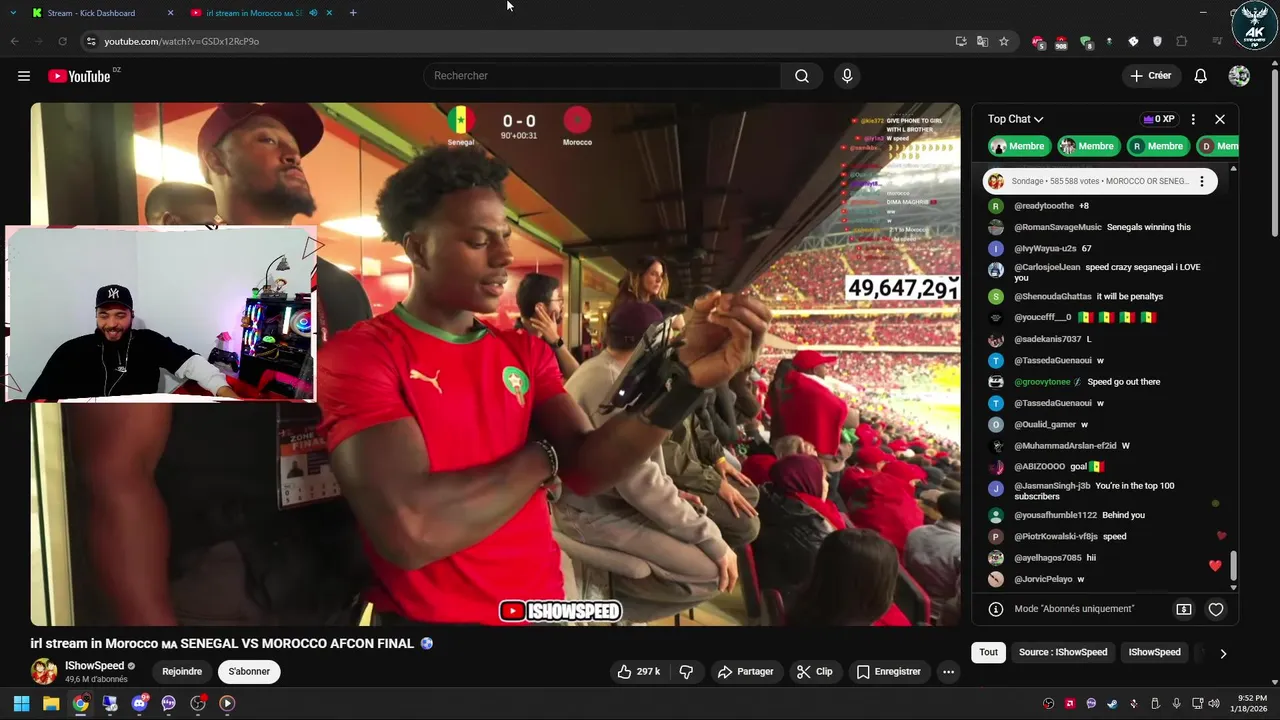
Task: Click the Partager share button
Action: (746, 672)
